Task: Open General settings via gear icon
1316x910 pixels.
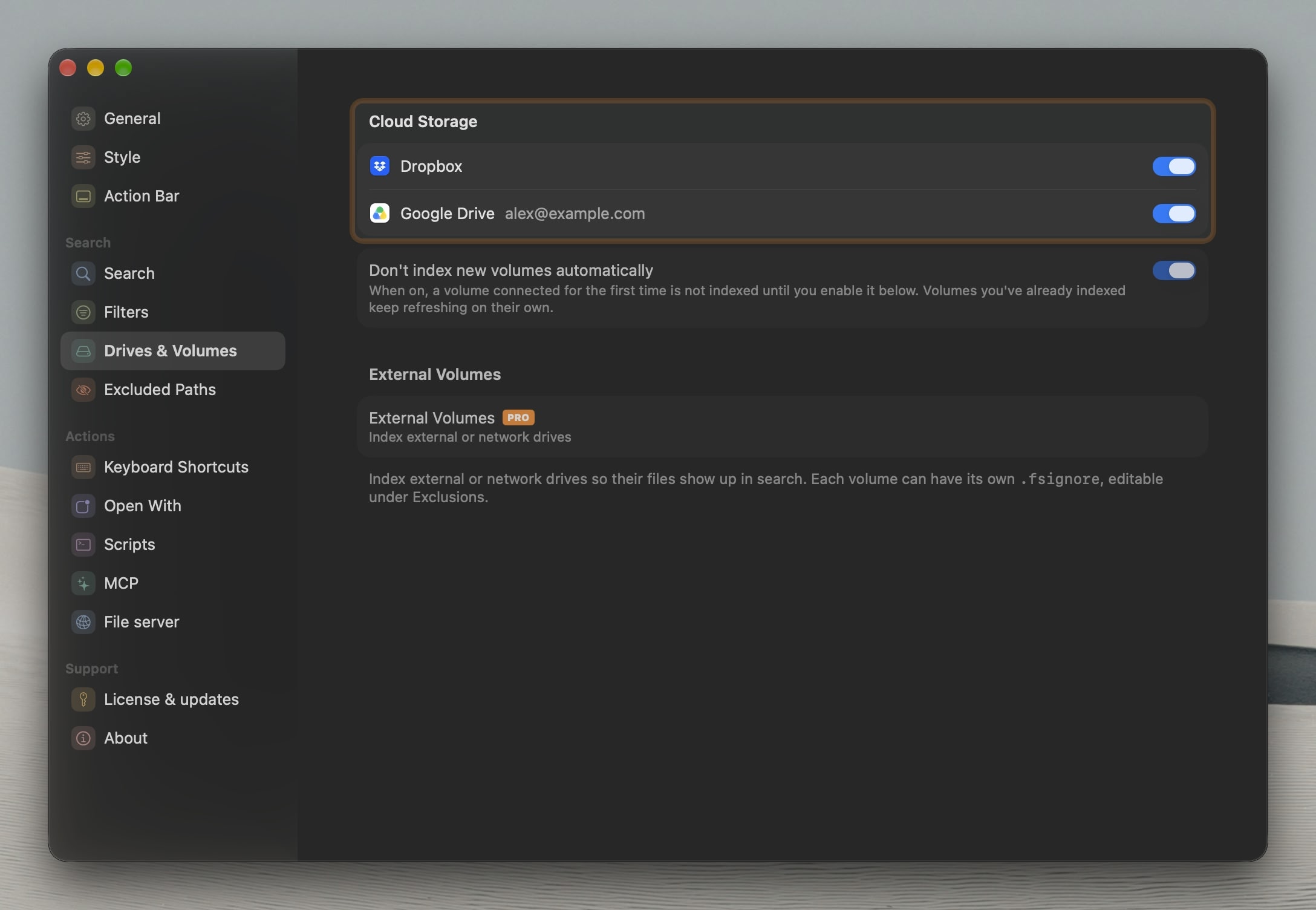Action: (83, 119)
